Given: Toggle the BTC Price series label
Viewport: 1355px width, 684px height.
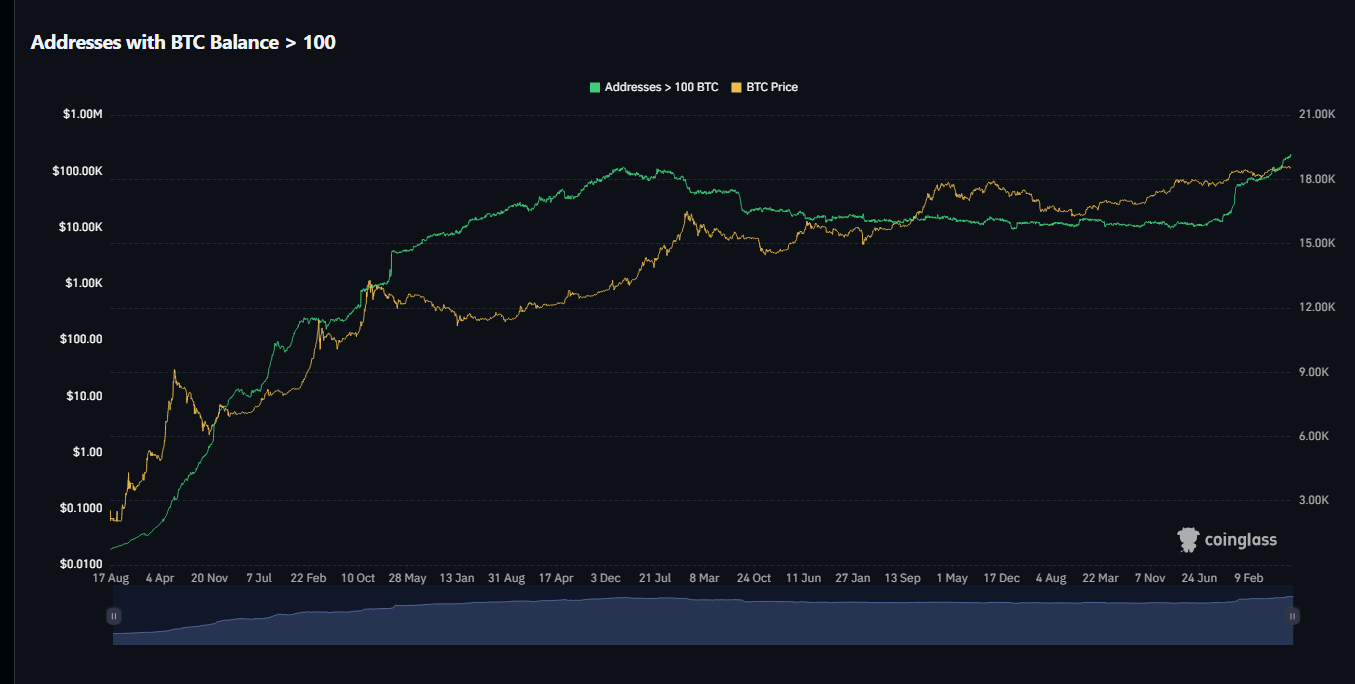Looking at the screenshot, I should (x=772, y=87).
